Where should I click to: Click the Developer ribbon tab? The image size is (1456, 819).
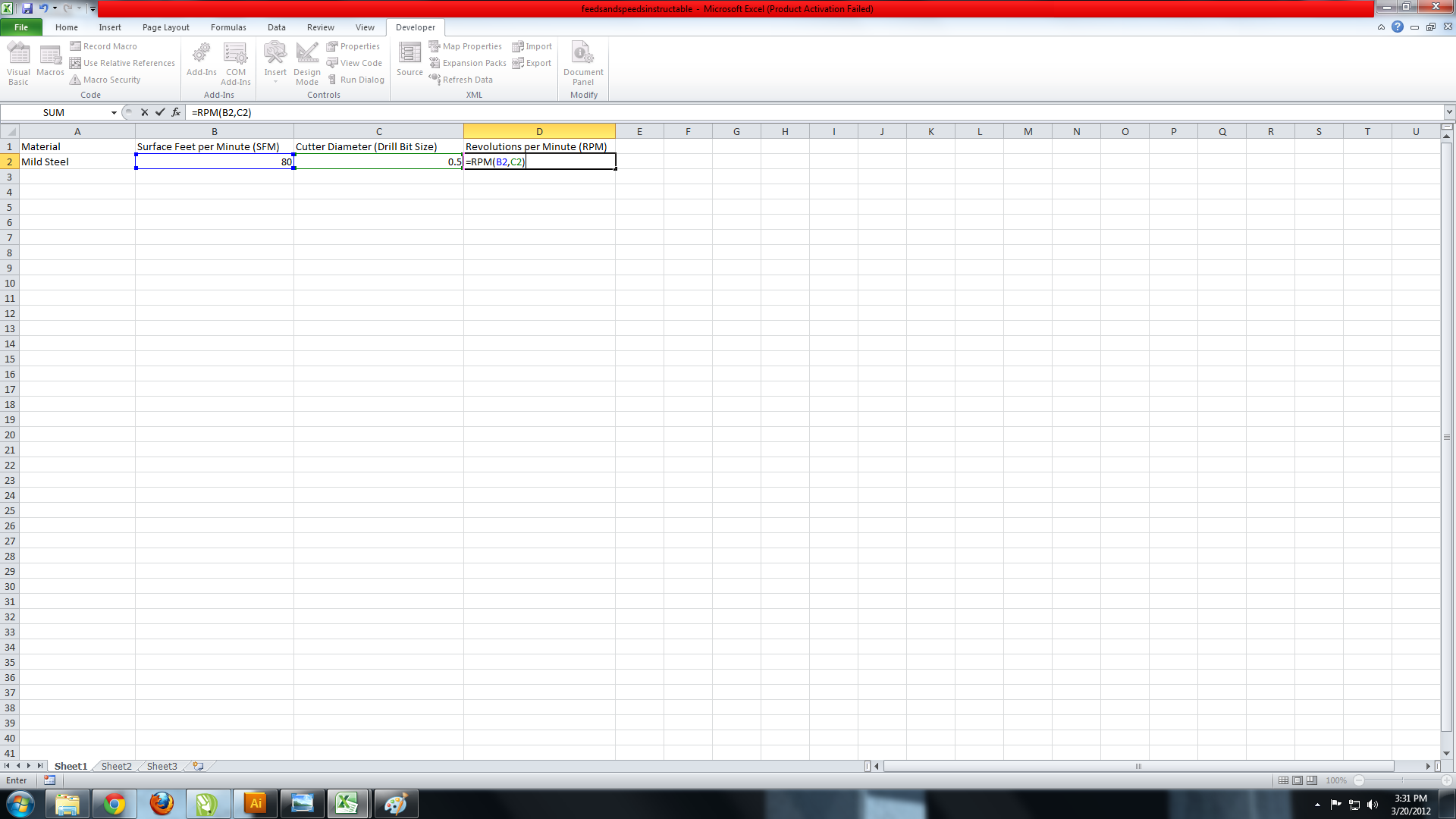point(415,27)
